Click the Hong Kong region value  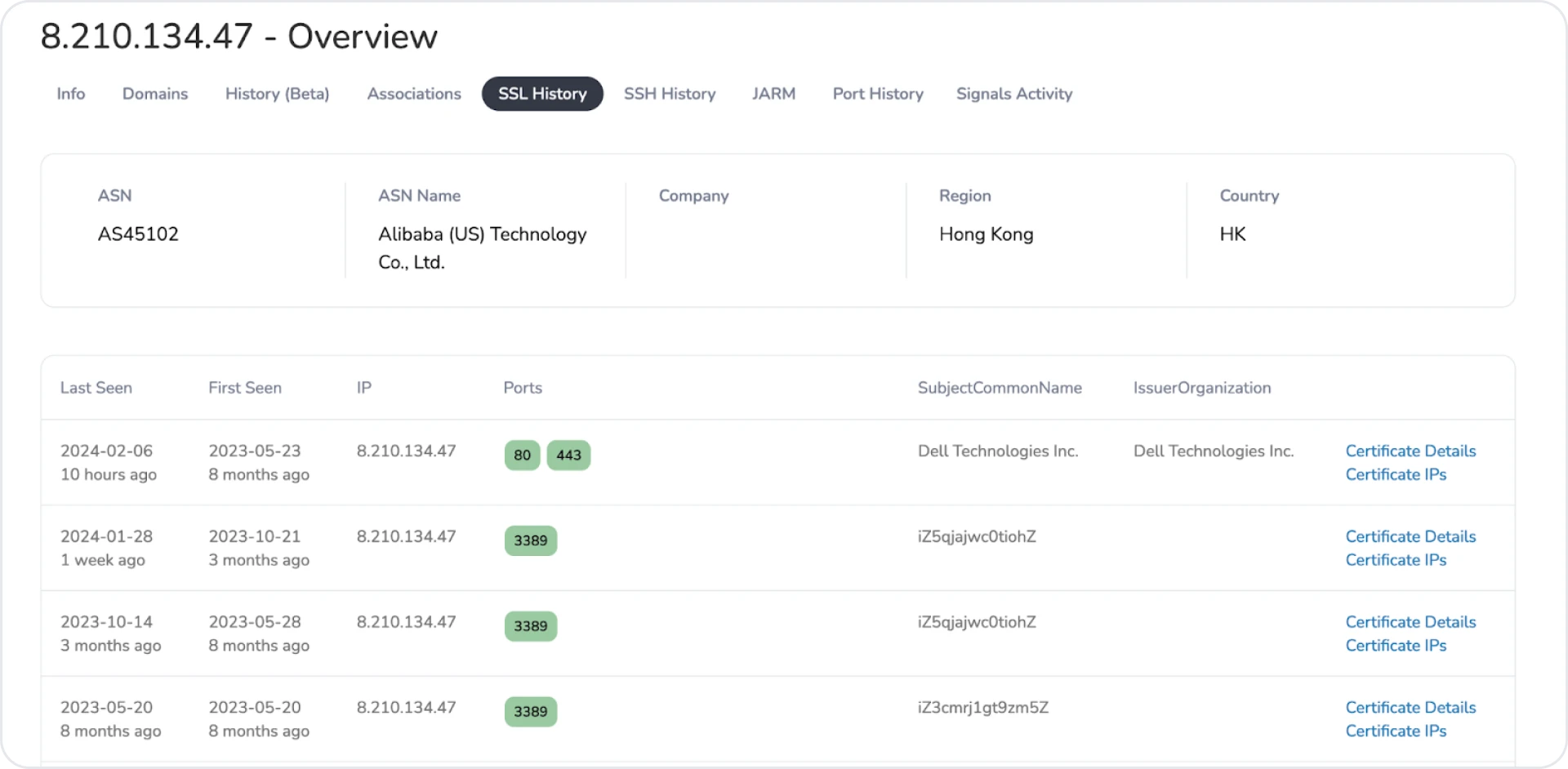pos(987,234)
